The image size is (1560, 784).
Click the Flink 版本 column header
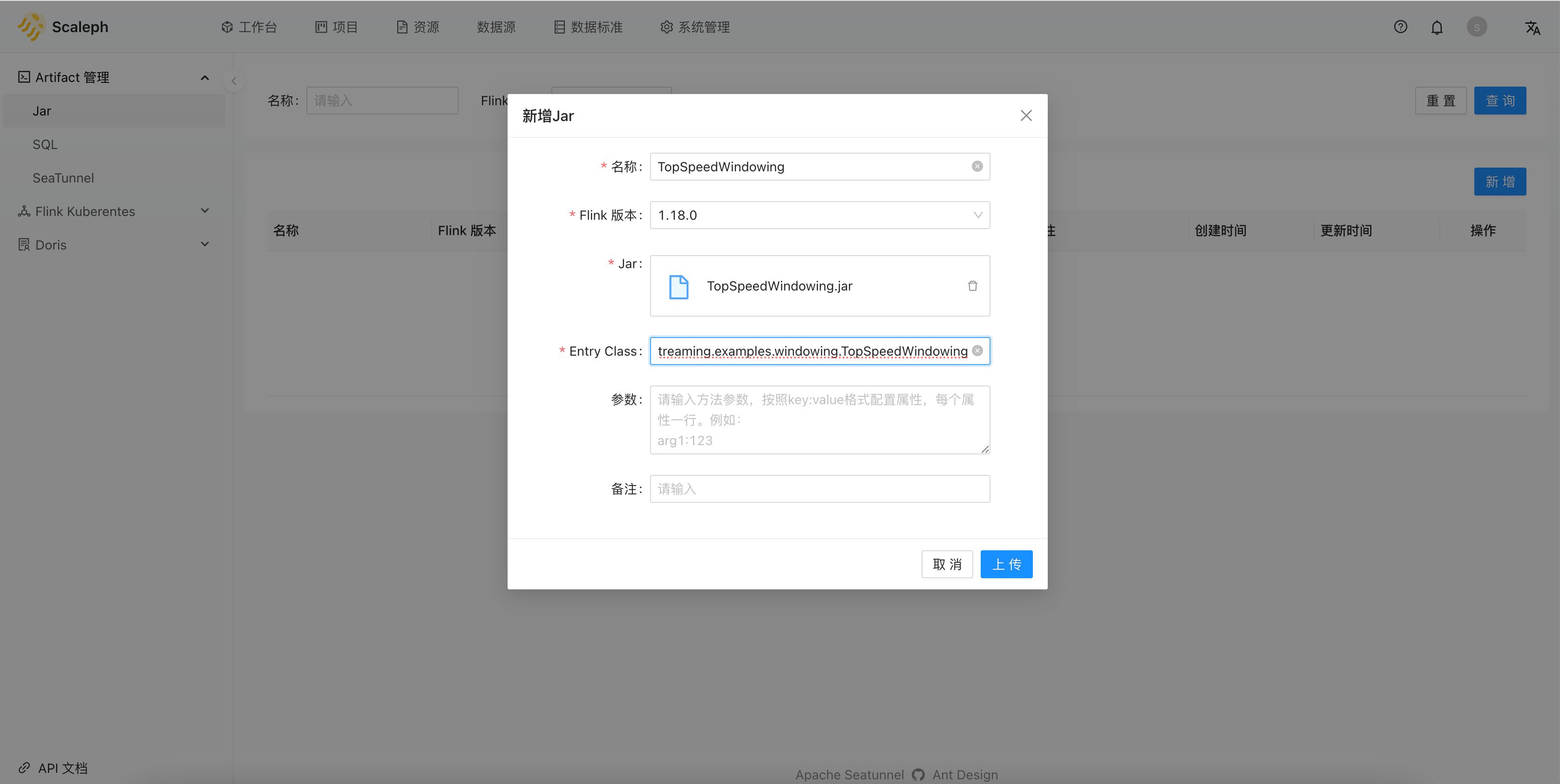(467, 230)
